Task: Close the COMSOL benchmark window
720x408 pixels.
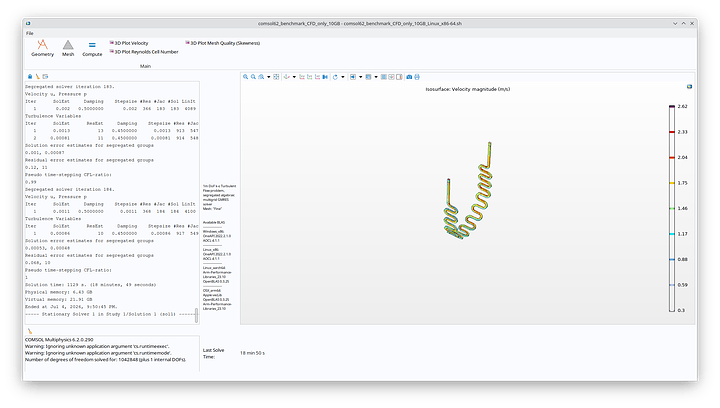Action: (x=692, y=23)
